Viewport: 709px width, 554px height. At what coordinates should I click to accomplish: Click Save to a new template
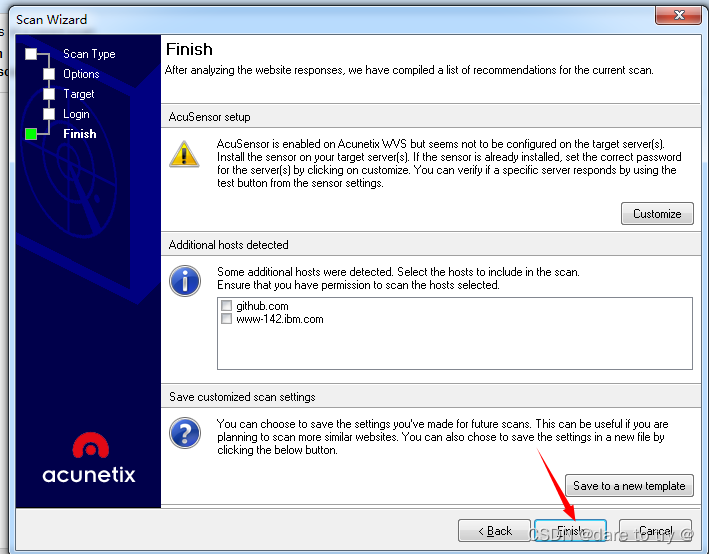coord(629,486)
